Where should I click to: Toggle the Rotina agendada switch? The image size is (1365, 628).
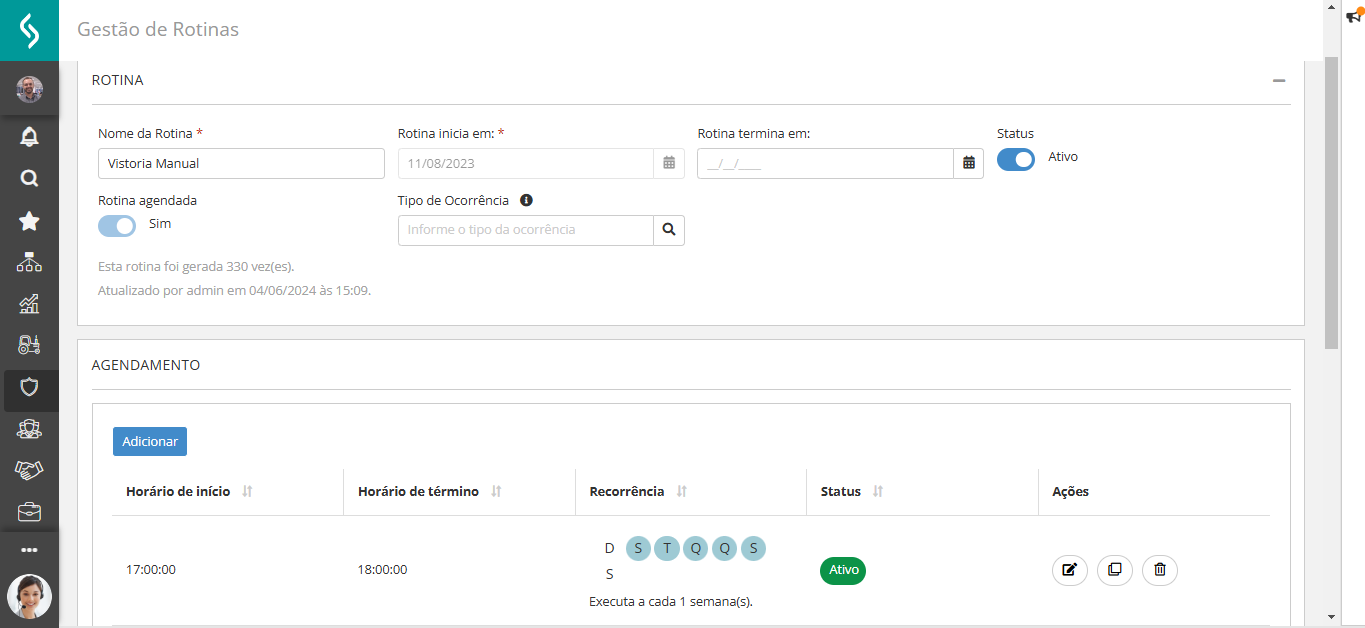(117, 226)
